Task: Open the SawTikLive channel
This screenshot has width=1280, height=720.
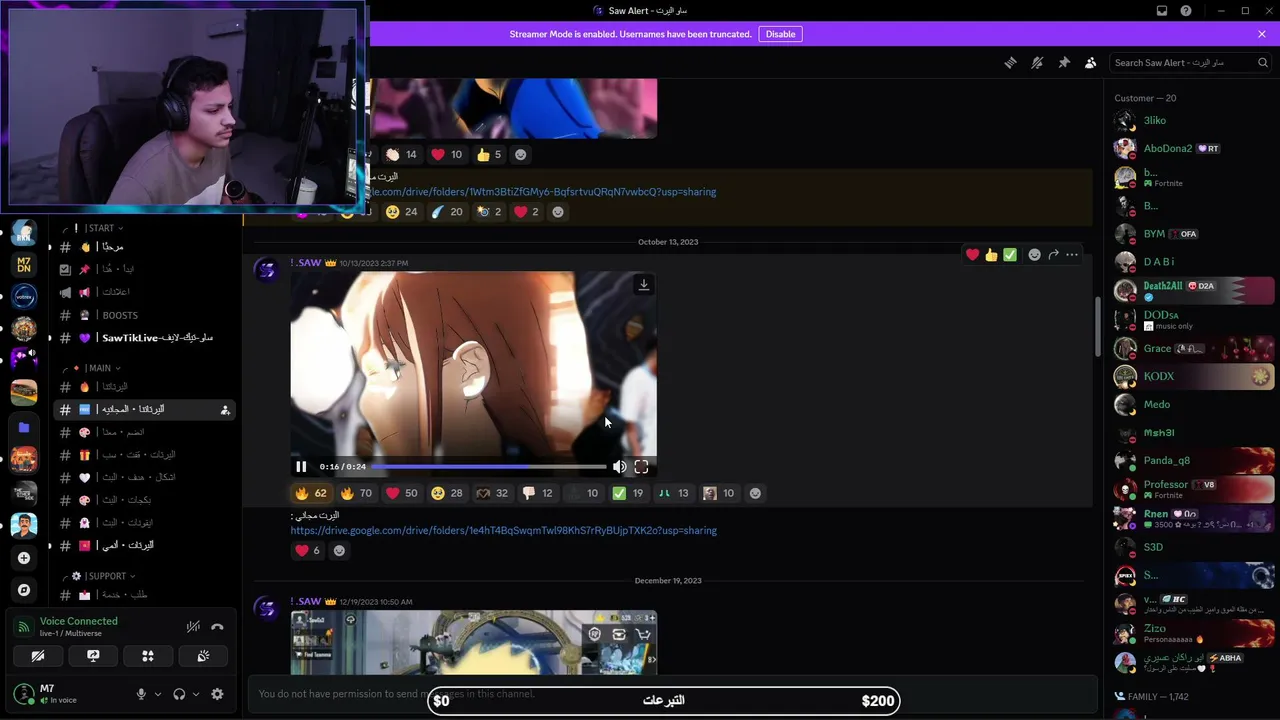Action: tap(144, 338)
